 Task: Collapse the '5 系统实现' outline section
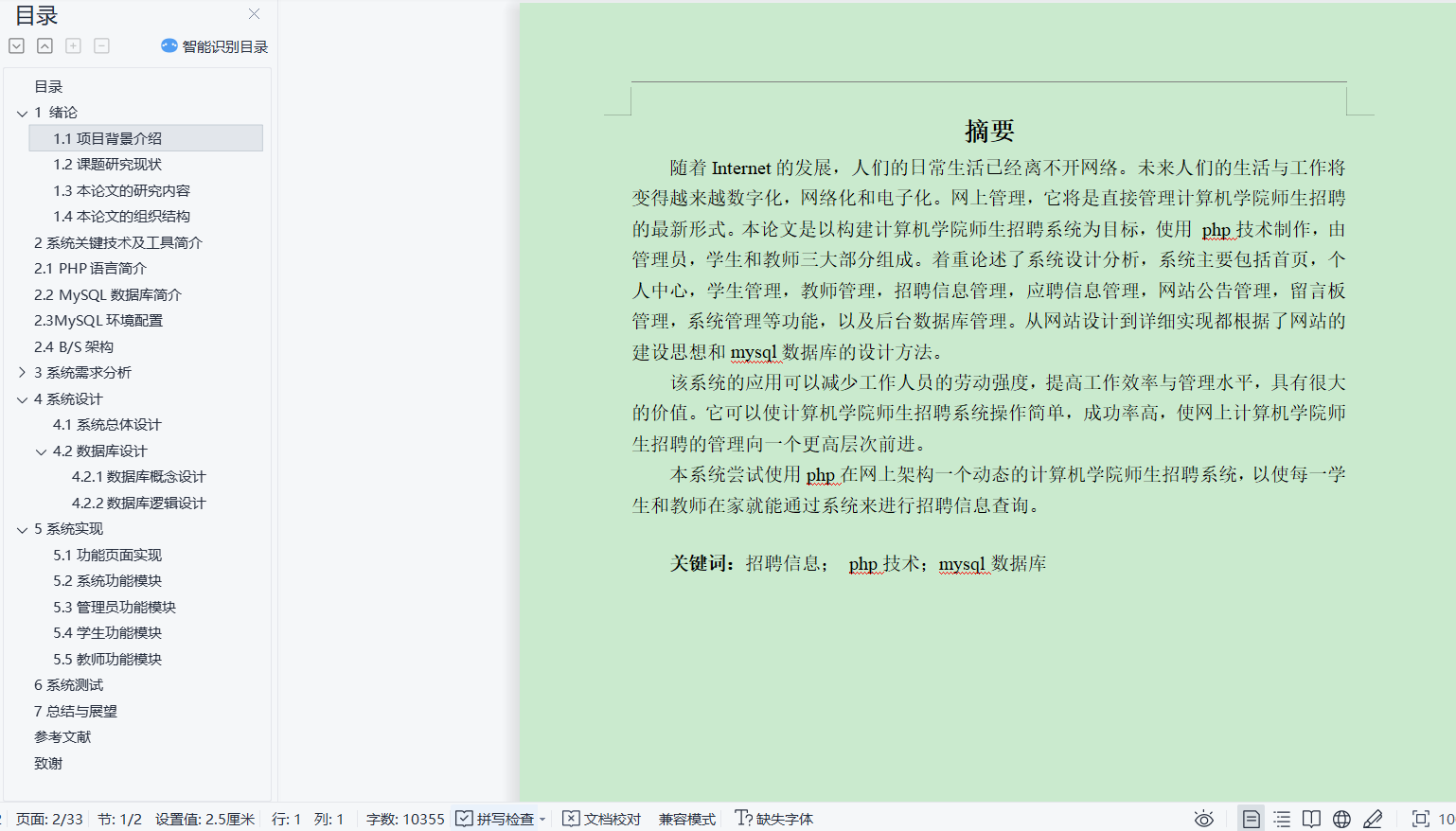click(22, 530)
